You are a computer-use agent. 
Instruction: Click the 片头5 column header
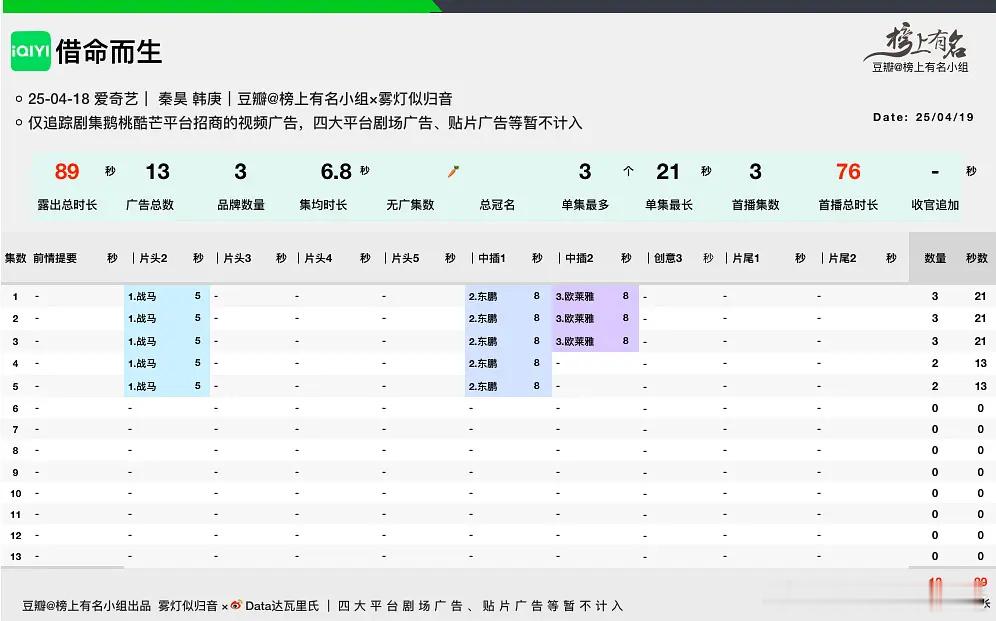point(405,258)
